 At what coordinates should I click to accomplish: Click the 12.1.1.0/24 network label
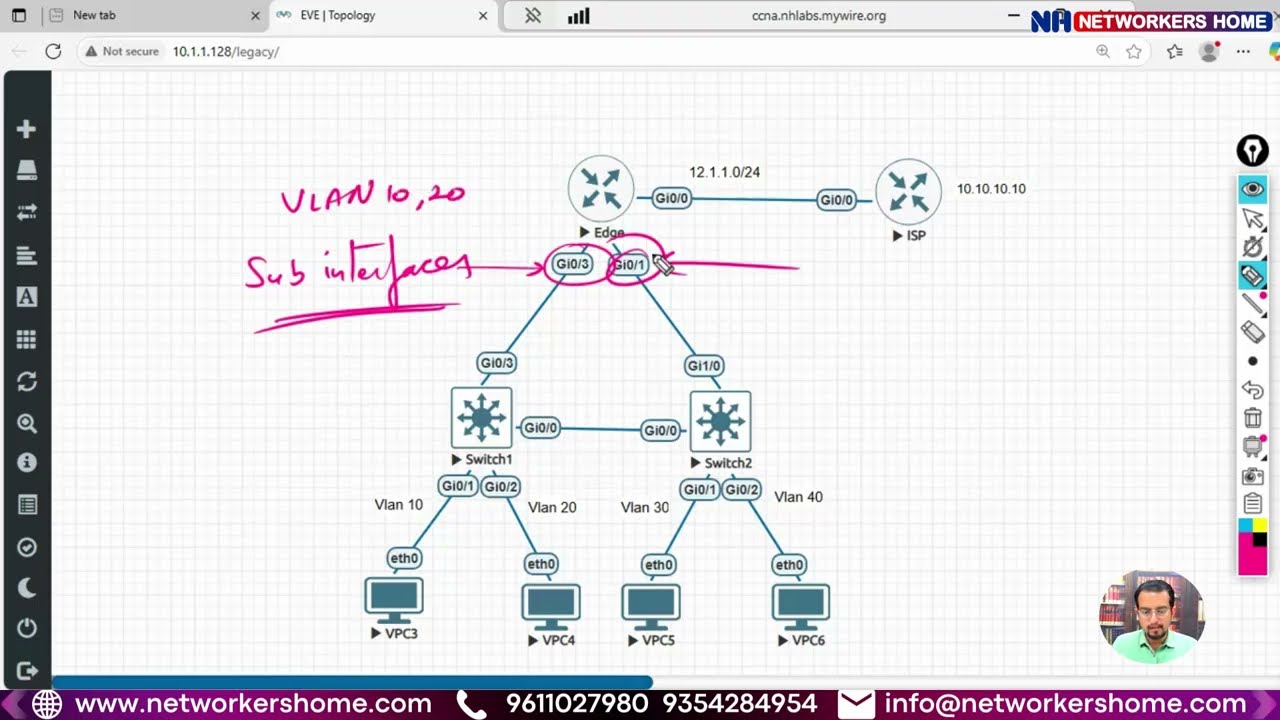coord(724,172)
